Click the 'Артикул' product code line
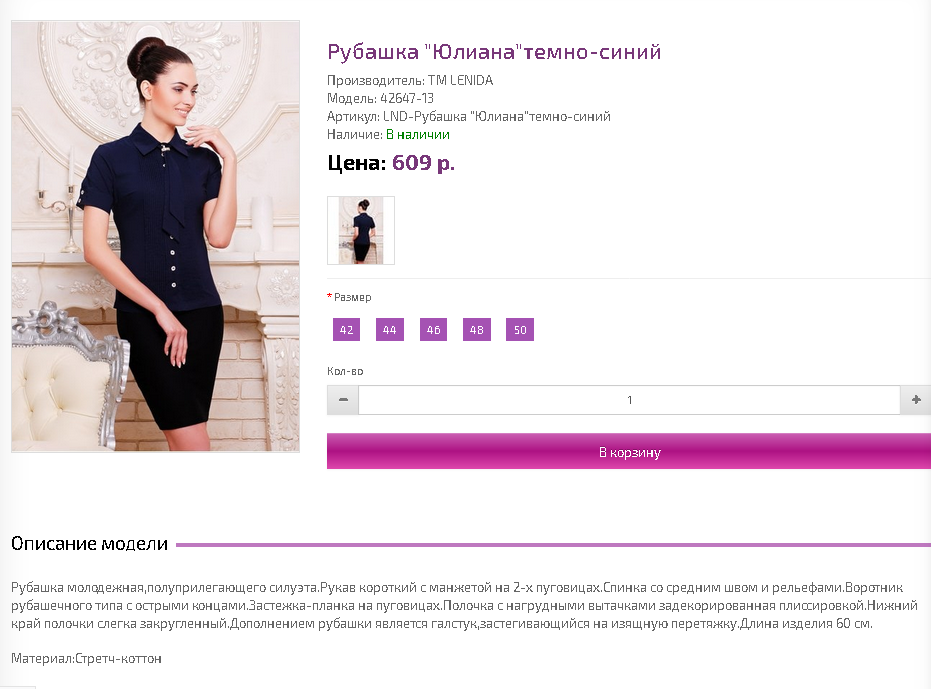The height and width of the screenshot is (689, 931). 469,116
